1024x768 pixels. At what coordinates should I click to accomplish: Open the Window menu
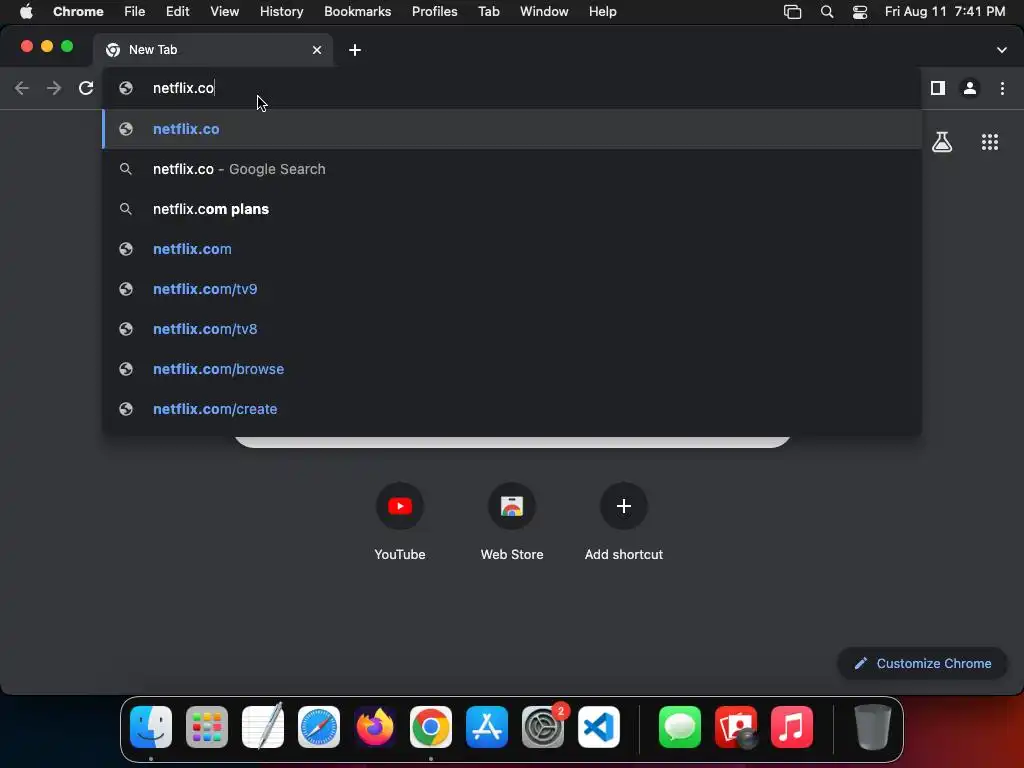pos(544,12)
